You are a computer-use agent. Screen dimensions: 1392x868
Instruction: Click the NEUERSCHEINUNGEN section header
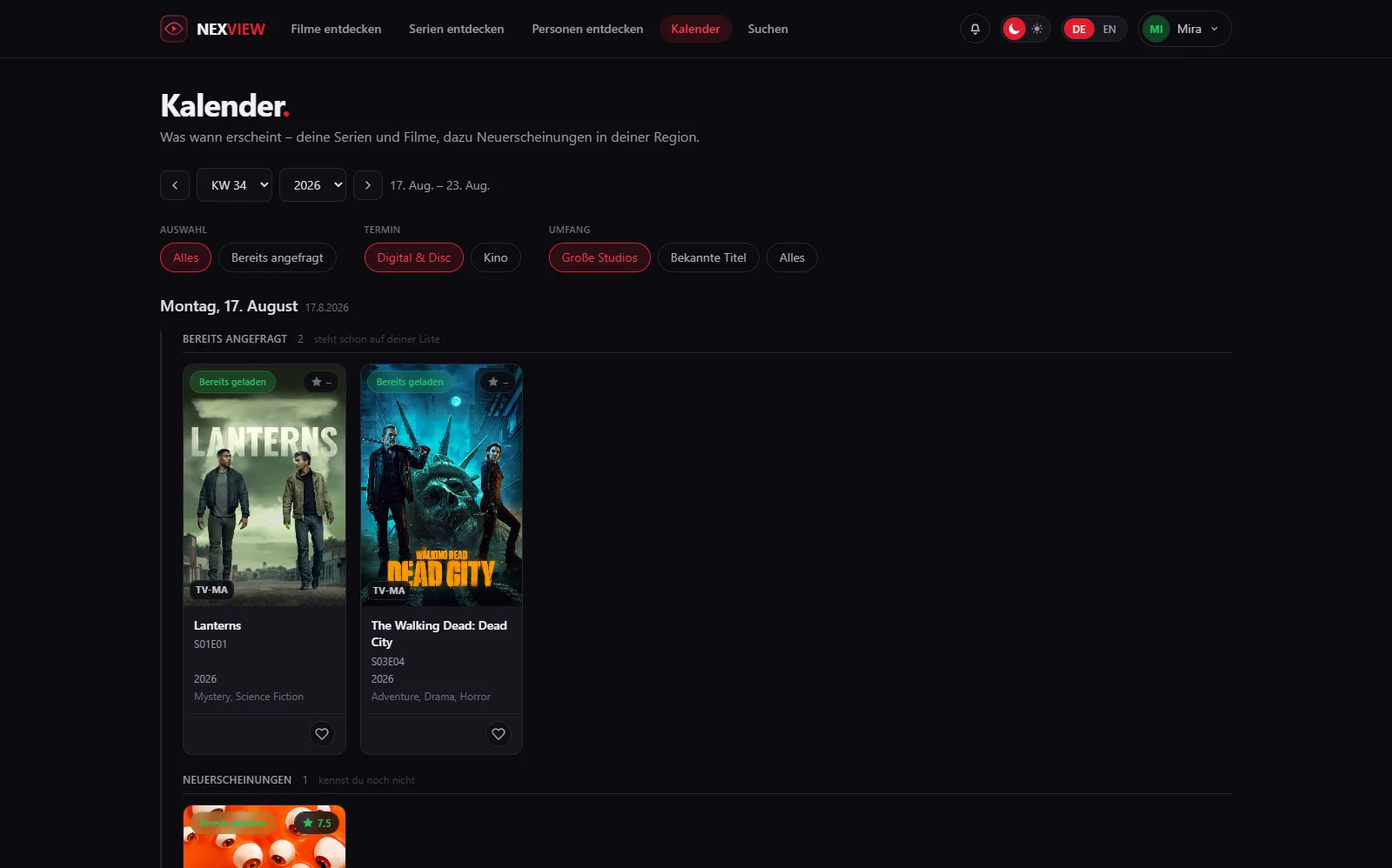click(x=237, y=780)
